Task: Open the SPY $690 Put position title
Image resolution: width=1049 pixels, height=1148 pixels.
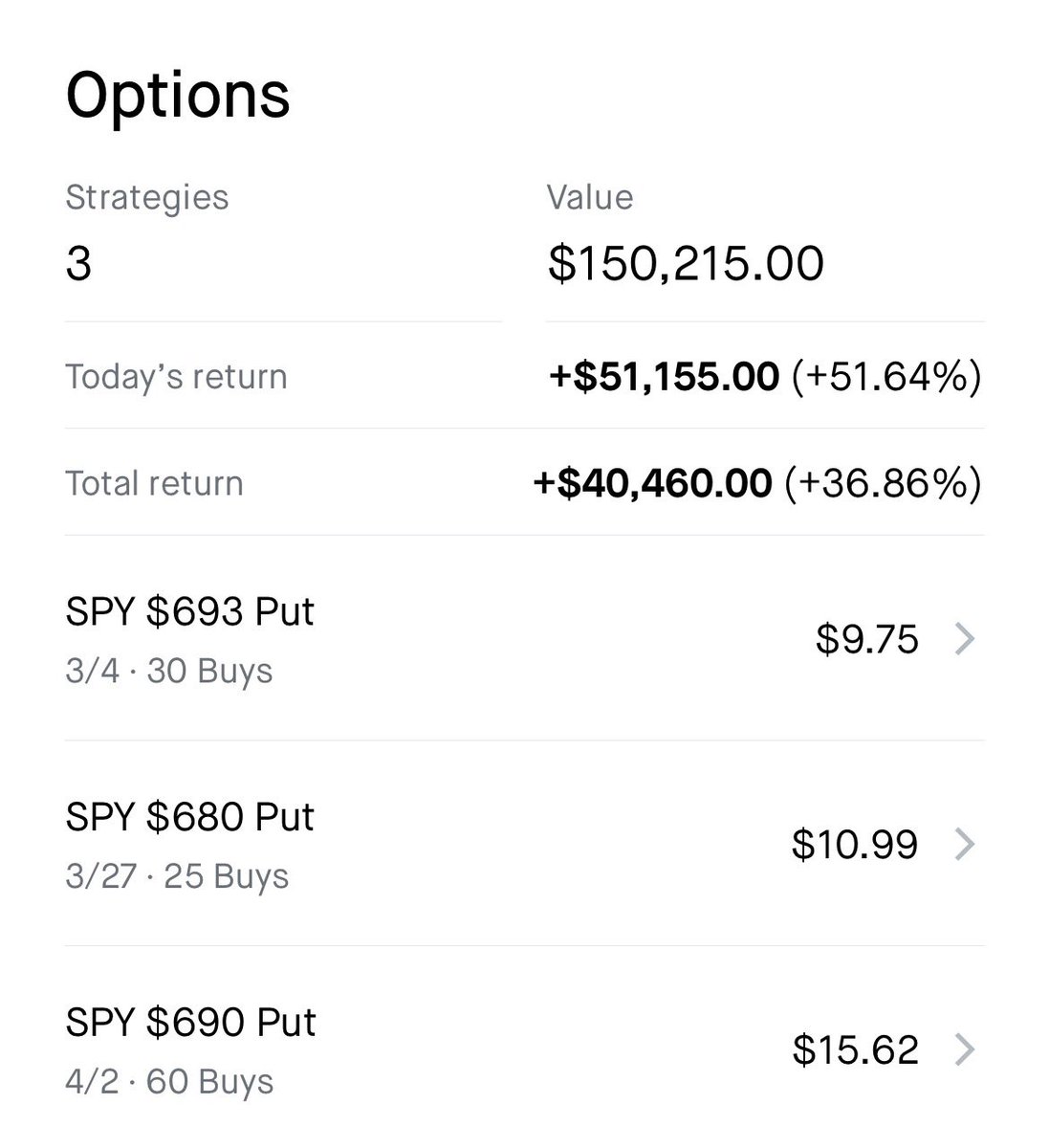Action: (x=190, y=1023)
